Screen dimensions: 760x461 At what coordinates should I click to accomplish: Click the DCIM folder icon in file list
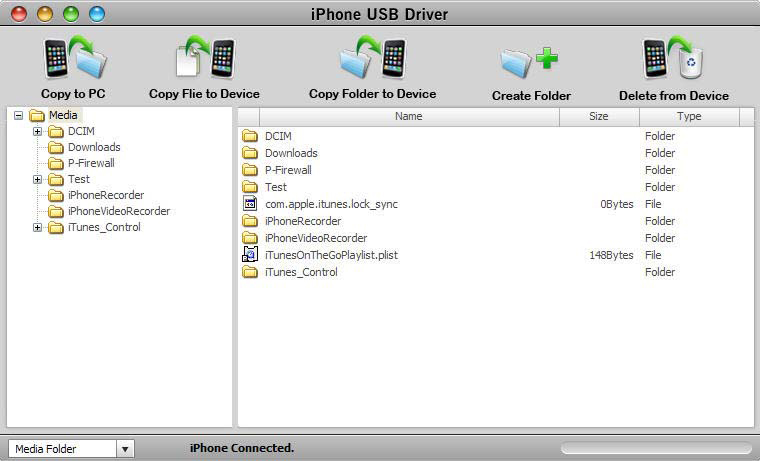250,136
